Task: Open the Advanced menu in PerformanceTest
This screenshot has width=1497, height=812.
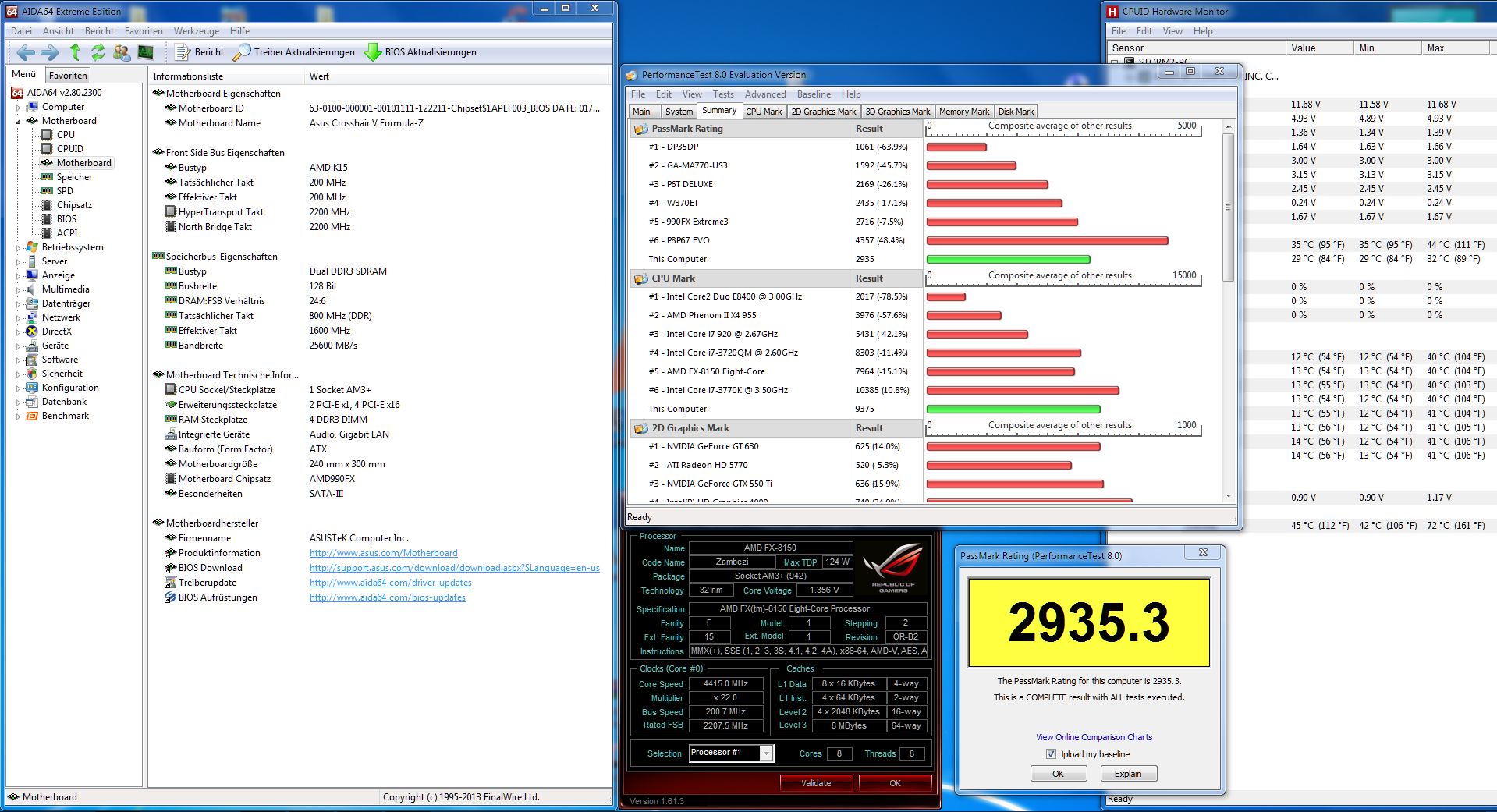Action: [765, 94]
